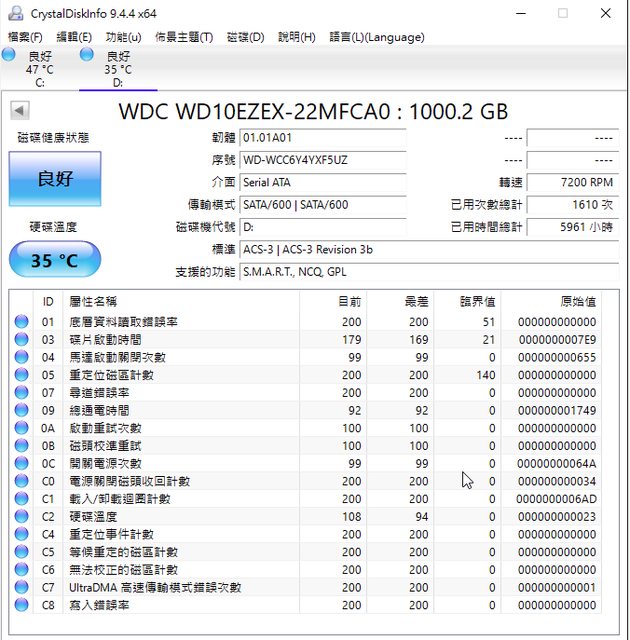Image resolution: width=630 pixels, height=640 pixels.
Task: Click the 35 °C temperature button
Action: click(x=55, y=261)
